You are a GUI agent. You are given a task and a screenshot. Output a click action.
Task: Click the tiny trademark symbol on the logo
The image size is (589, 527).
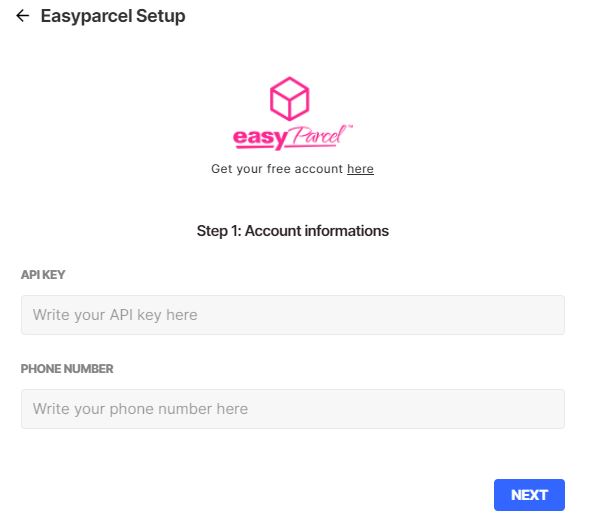350,127
